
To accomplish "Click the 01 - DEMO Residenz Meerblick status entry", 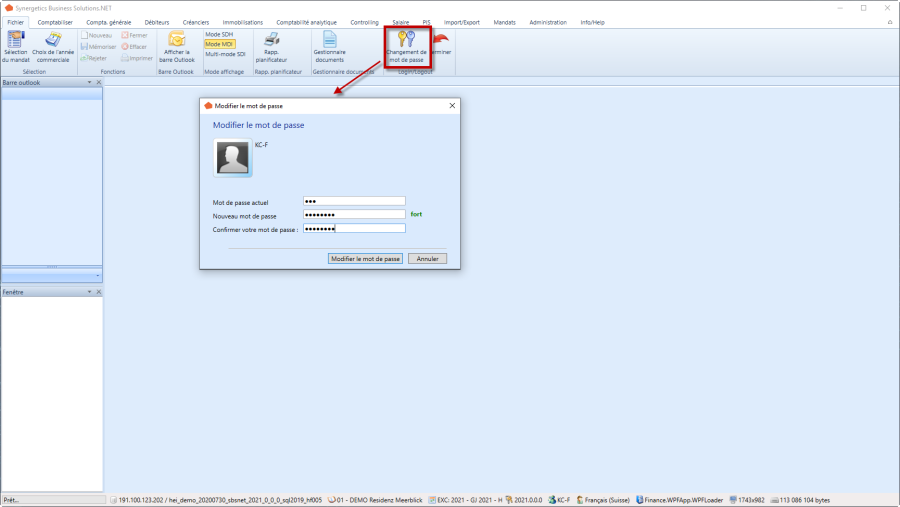I will [x=375, y=500].
